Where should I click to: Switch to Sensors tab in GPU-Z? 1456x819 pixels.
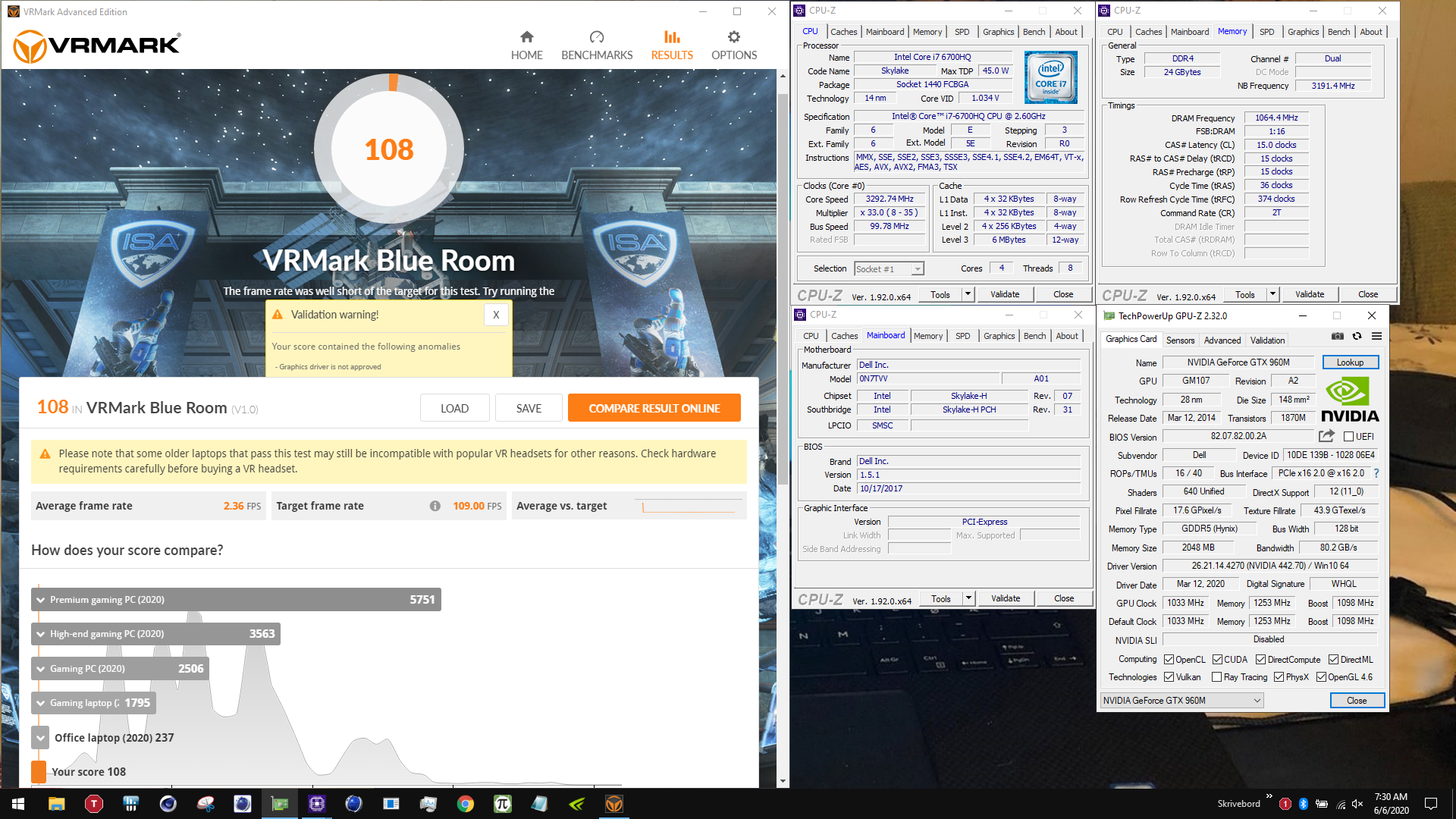tap(1180, 340)
